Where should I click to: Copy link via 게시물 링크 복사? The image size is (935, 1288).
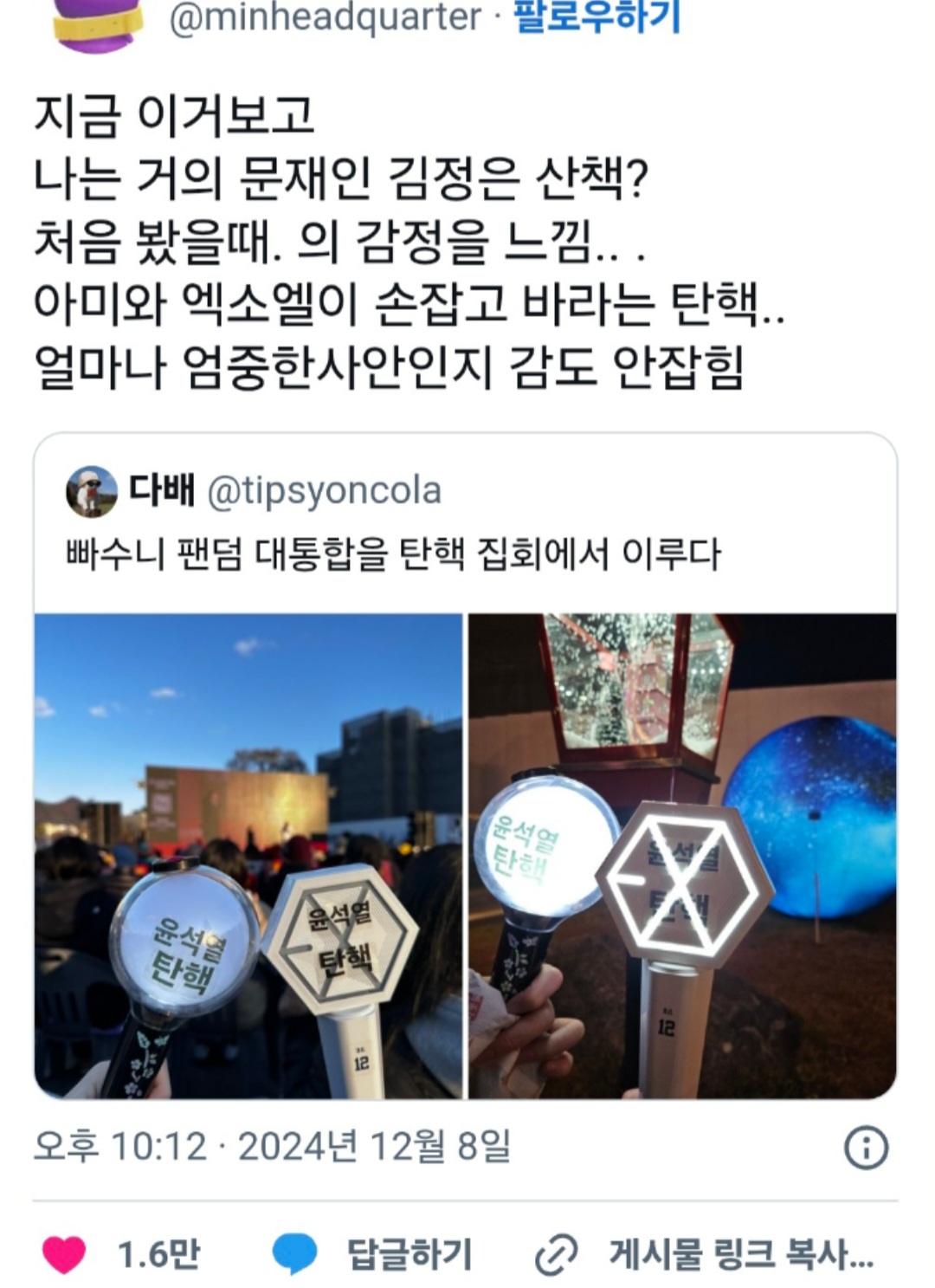pyautogui.click(x=741, y=1253)
